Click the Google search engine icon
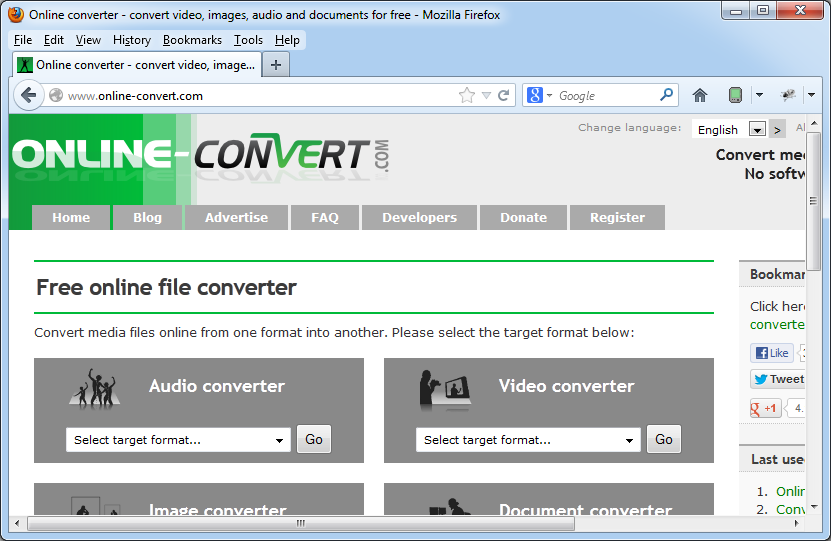831x541 pixels. 535,95
